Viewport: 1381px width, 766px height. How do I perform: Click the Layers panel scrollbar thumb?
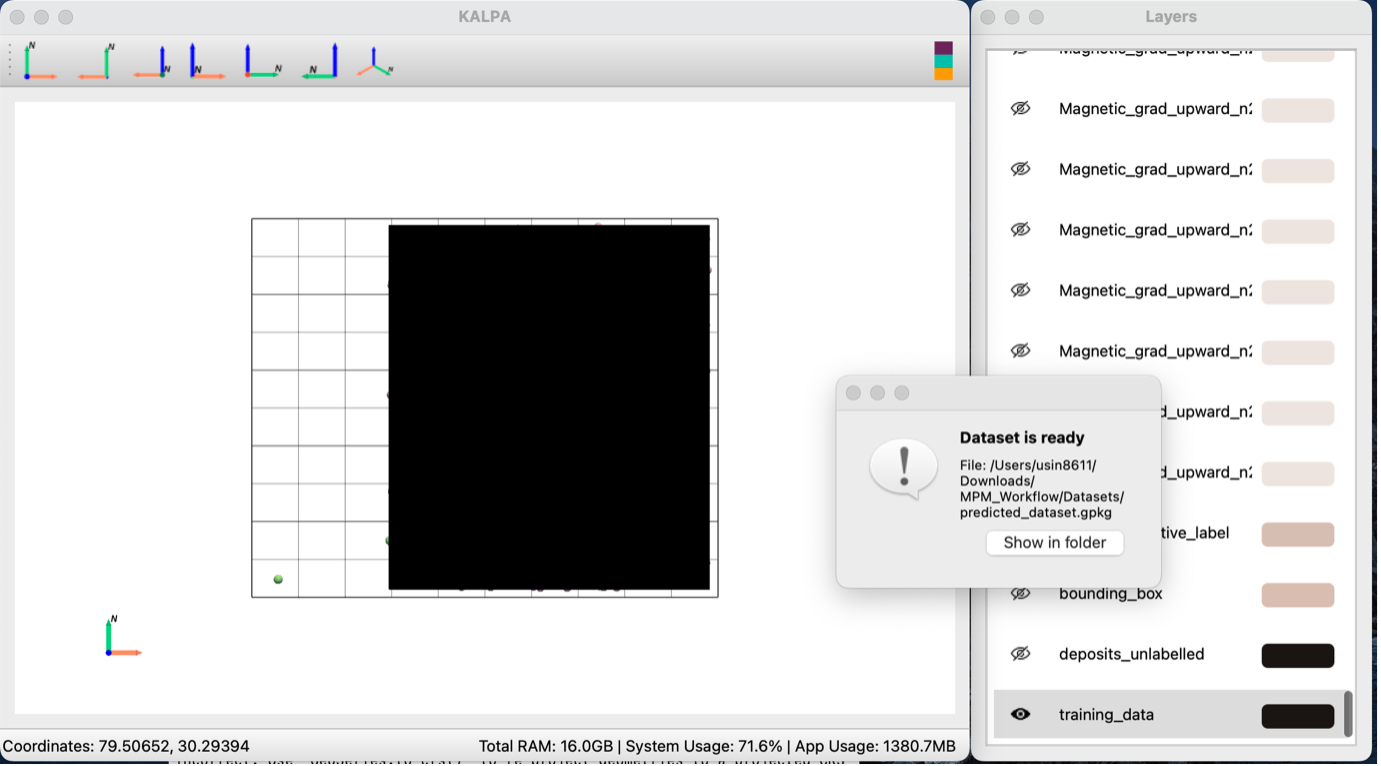click(x=1348, y=713)
